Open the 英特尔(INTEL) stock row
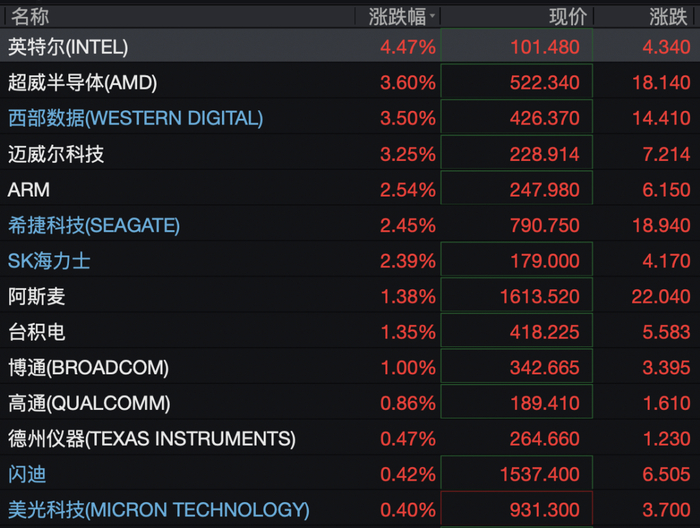The height and width of the screenshot is (528, 700). (350, 46)
